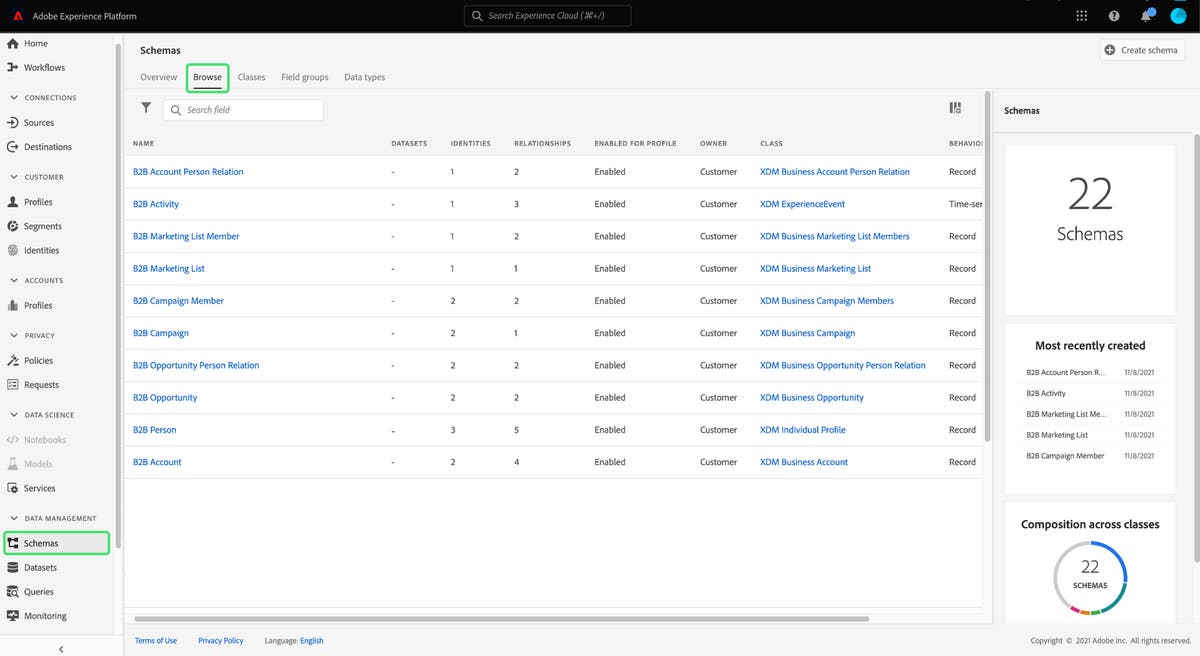
Task: Open the Help question mark menu
Action: pos(1113,15)
